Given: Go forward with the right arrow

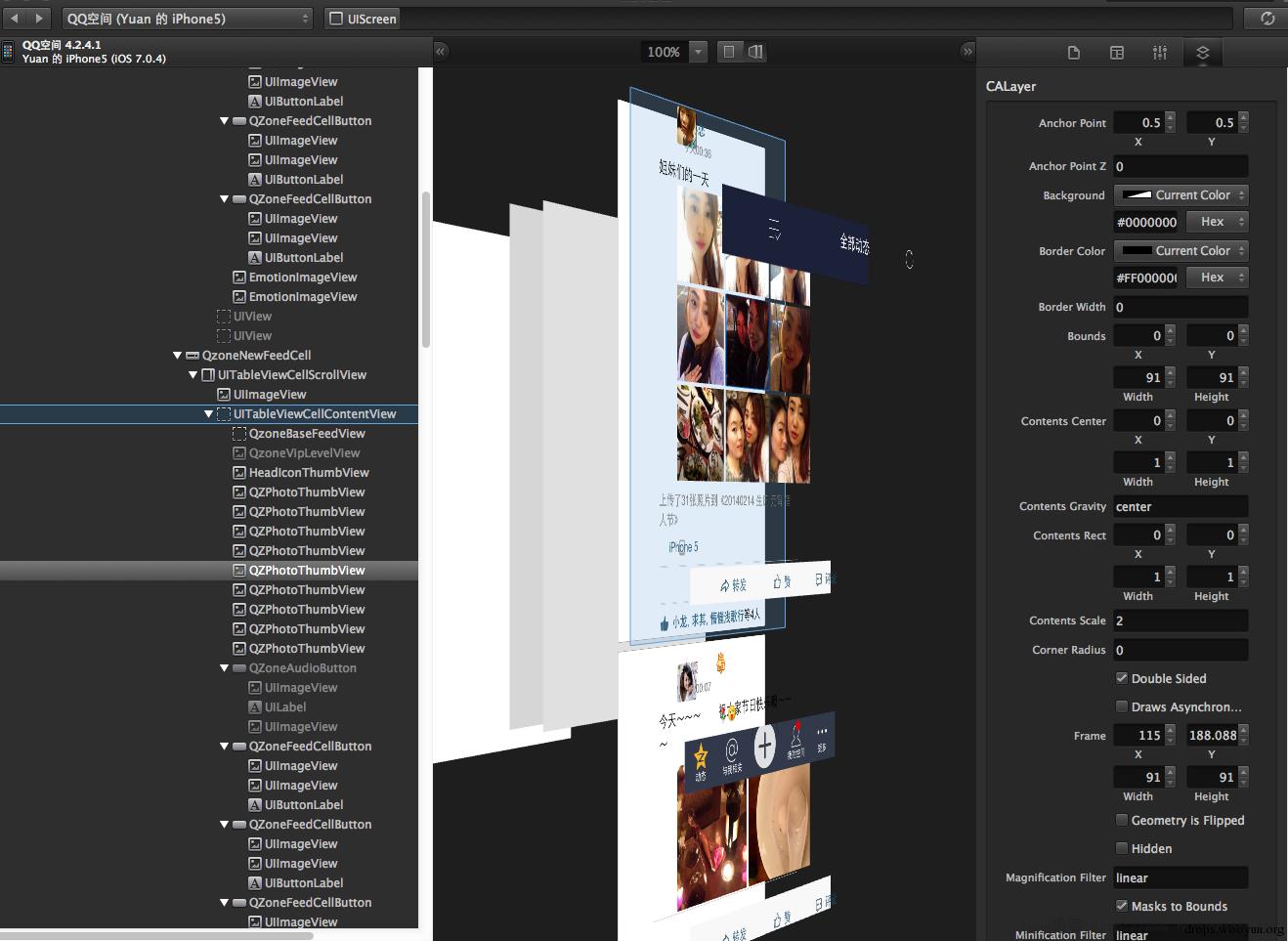Looking at the screenshot, I should pyautogui.click(x=40, y=18).
